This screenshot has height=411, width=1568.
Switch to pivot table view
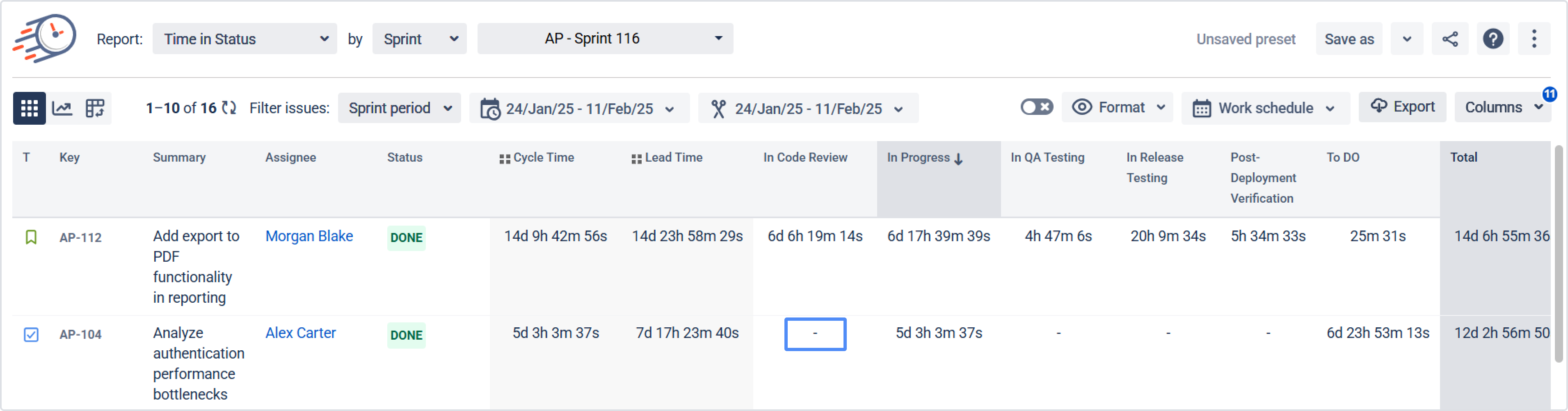[x=95, y=108]
